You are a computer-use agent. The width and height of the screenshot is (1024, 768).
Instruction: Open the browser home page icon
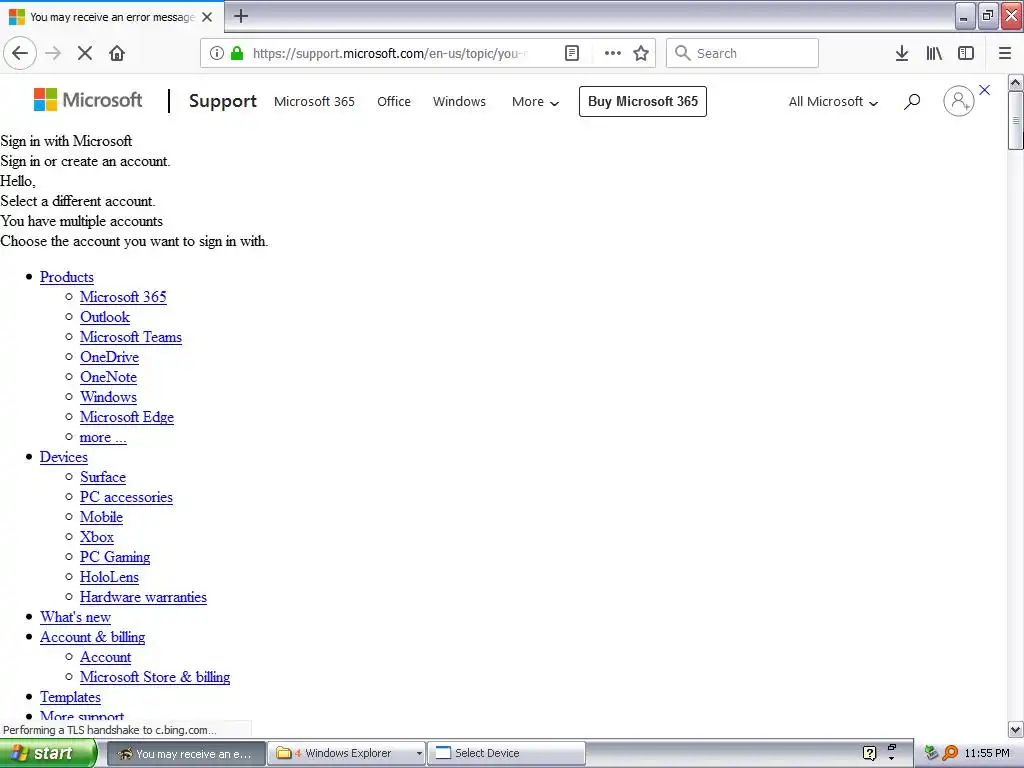click(117, 54)
